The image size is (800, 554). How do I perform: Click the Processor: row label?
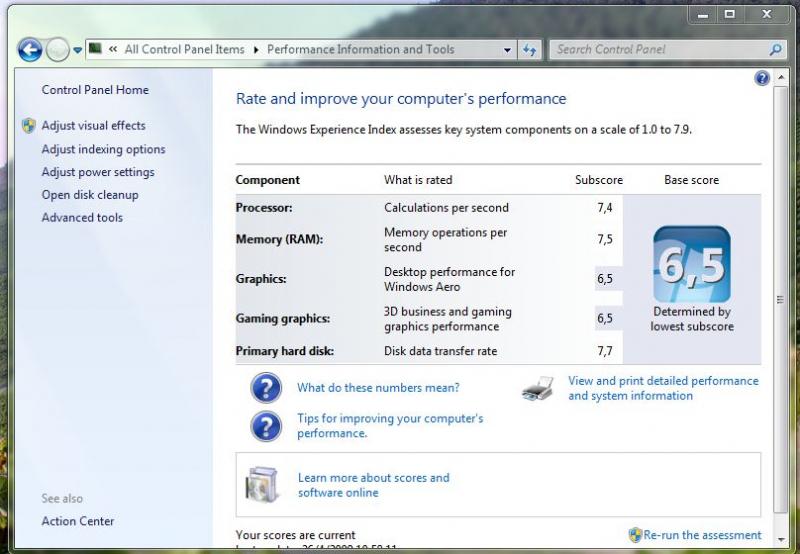(264, 208)
